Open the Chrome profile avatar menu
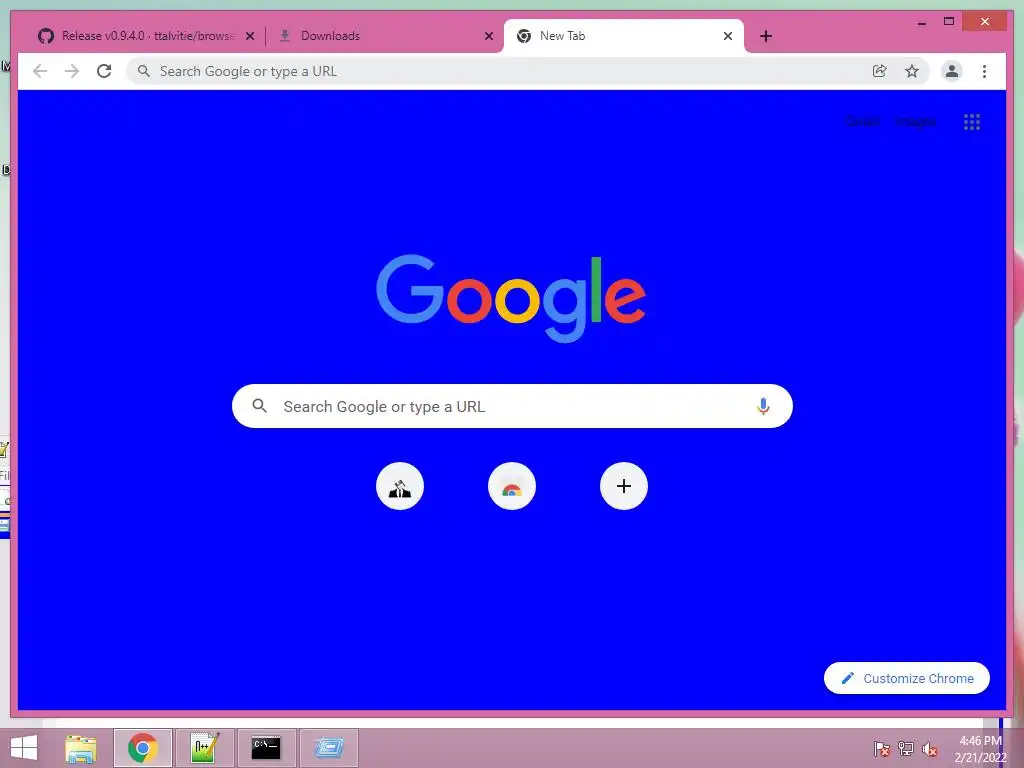This screenshot has height=768, width=1024. [x=952, y=71]
